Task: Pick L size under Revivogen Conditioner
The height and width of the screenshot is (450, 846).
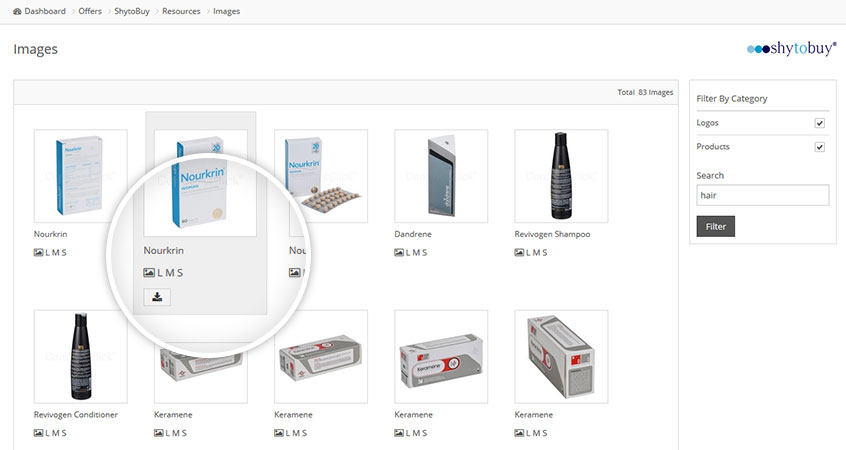Action: coord(48,433)
